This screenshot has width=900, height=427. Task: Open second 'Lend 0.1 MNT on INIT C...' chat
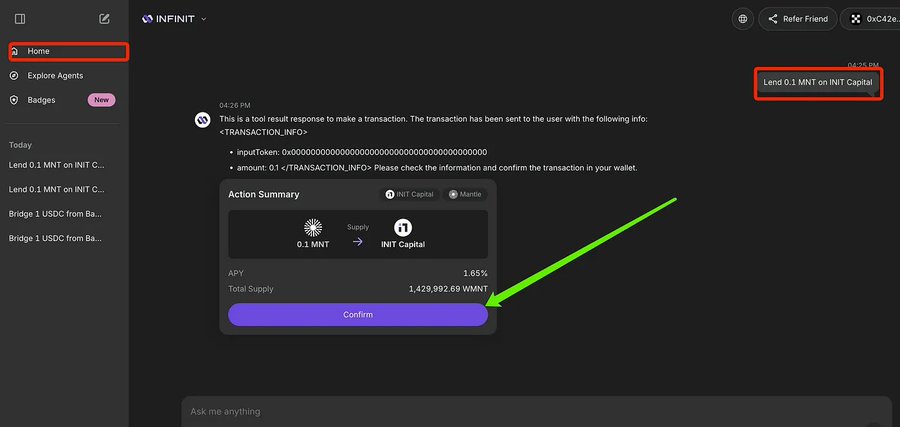click(57, 189)
